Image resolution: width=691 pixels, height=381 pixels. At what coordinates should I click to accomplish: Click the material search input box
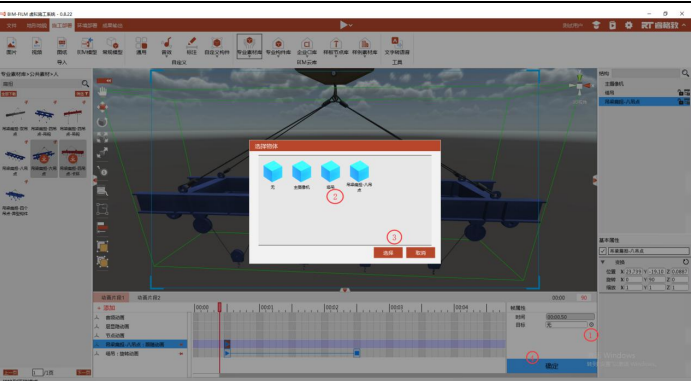pyautogui.click(x=41, y=83)
